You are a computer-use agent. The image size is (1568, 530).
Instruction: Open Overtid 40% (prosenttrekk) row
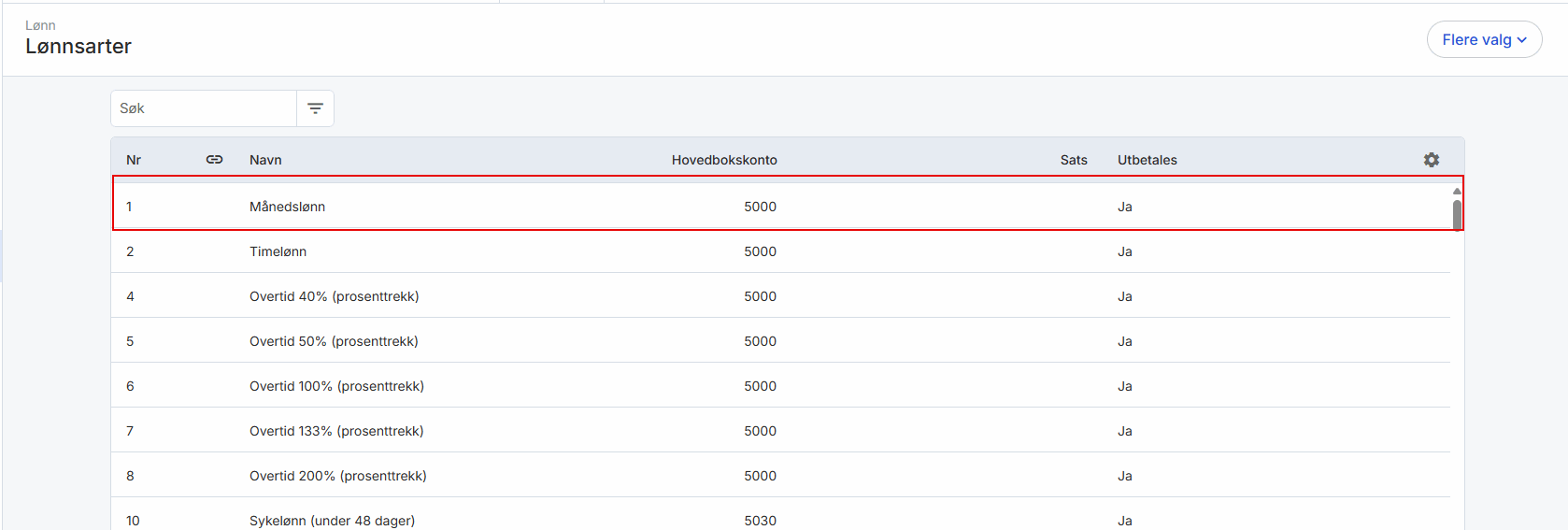pyautogui.click(x=334, y=296)
